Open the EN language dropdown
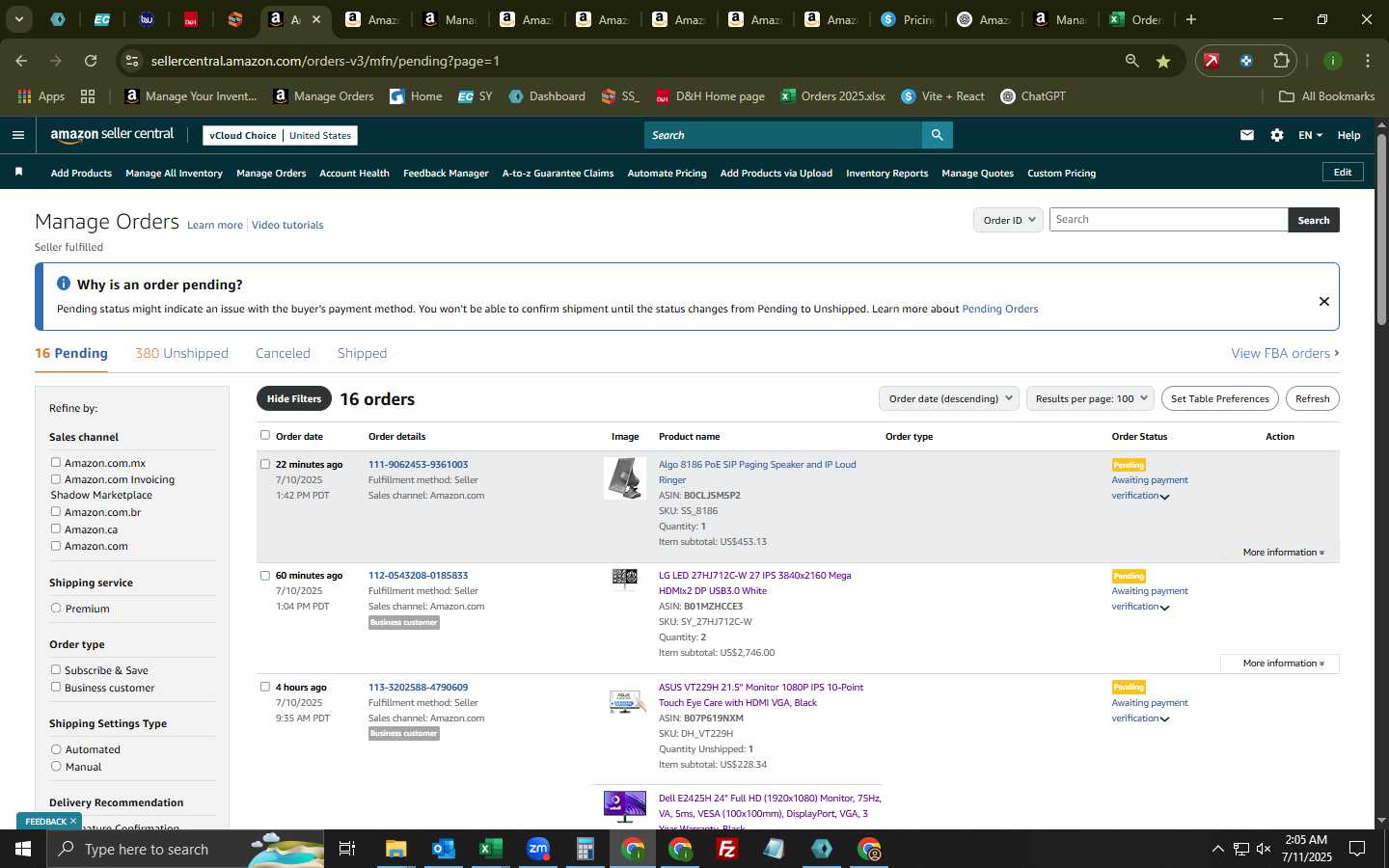The height and width of the screenshot is (868, 1389). (x=1310, y=135)
